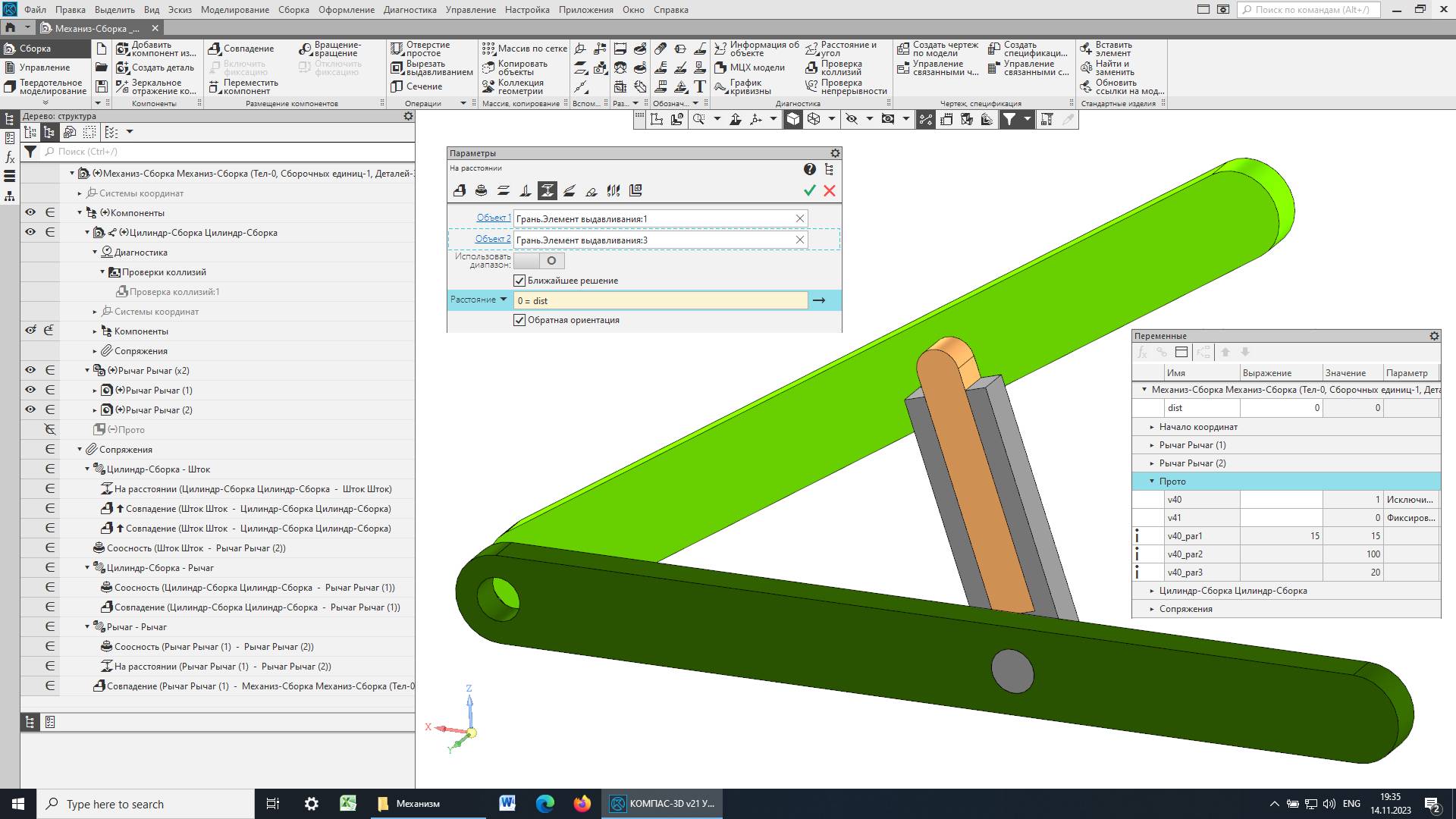Uncheck 'Ближайшее решение' checkbox
This screenshot has width=1456, height=819.
[x=519, y=281]
